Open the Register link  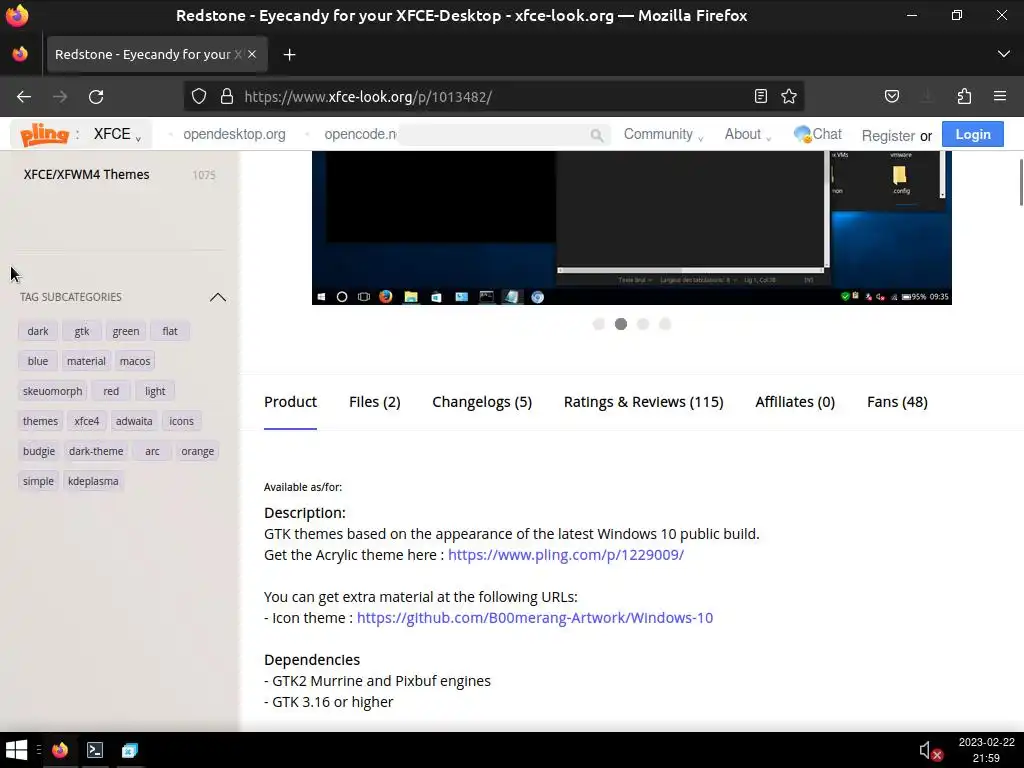click(x=888, y=135)
